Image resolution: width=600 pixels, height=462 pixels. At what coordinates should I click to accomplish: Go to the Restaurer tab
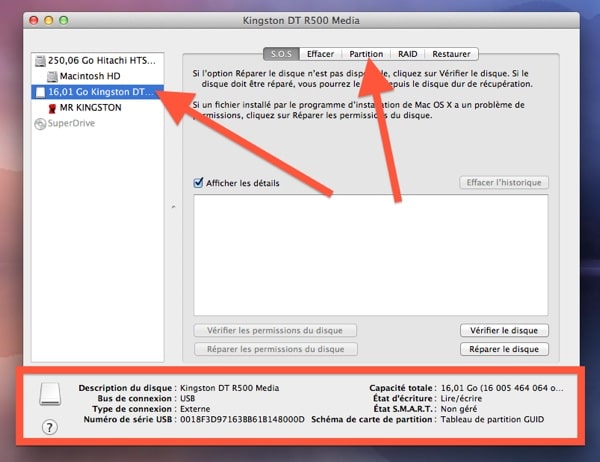click(x=451, y=54)
